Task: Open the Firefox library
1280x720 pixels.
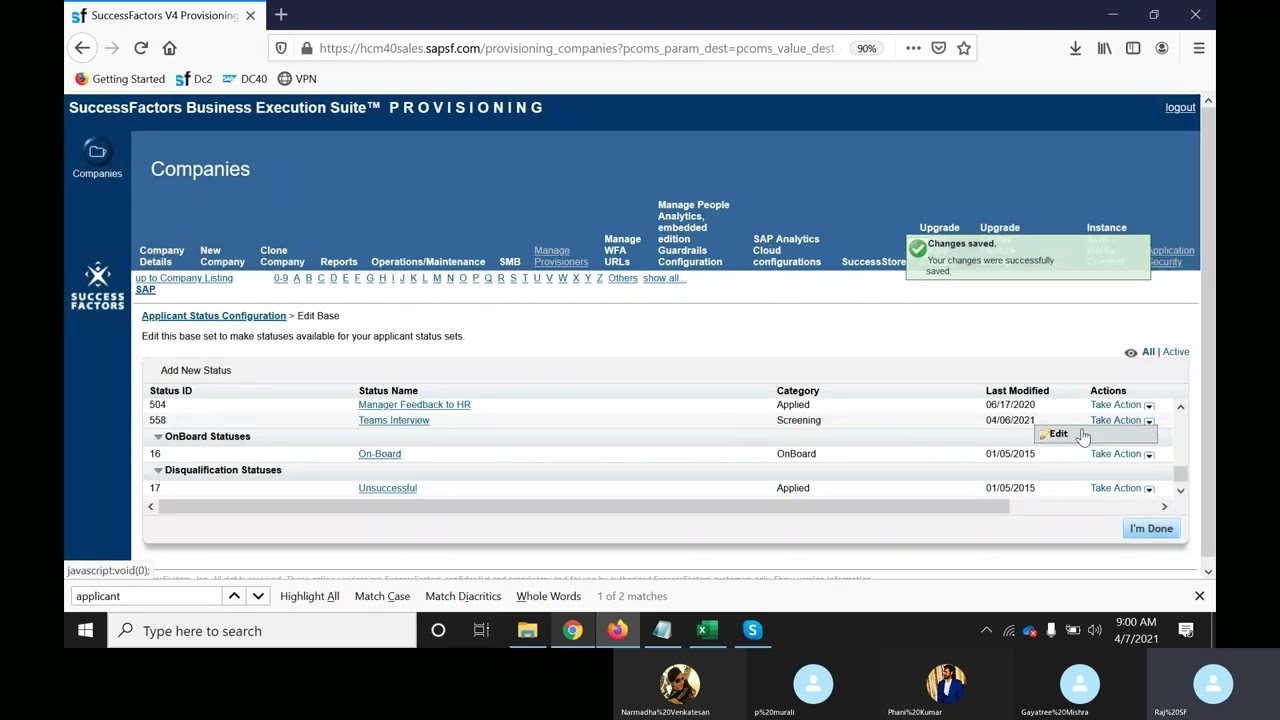Action: pos(1104,48)
